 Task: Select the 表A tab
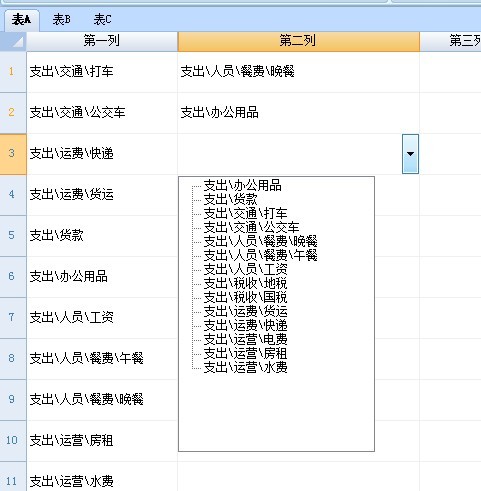click(21, 20)
